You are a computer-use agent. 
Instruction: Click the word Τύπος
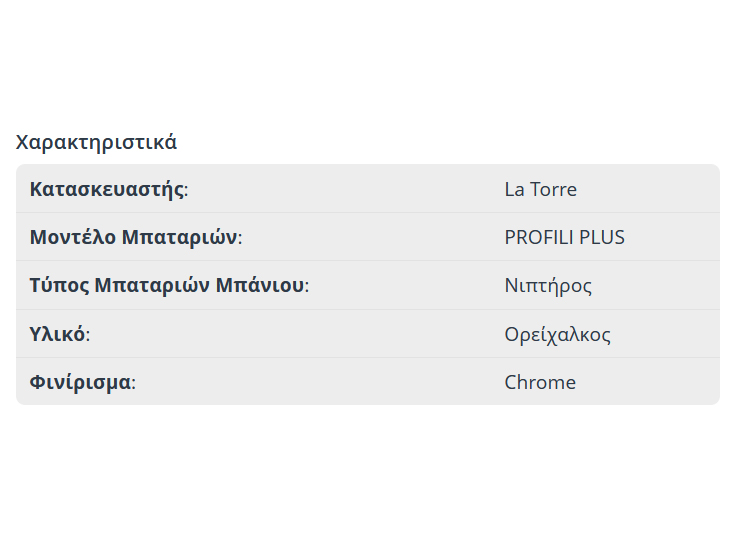click(59, 285)
